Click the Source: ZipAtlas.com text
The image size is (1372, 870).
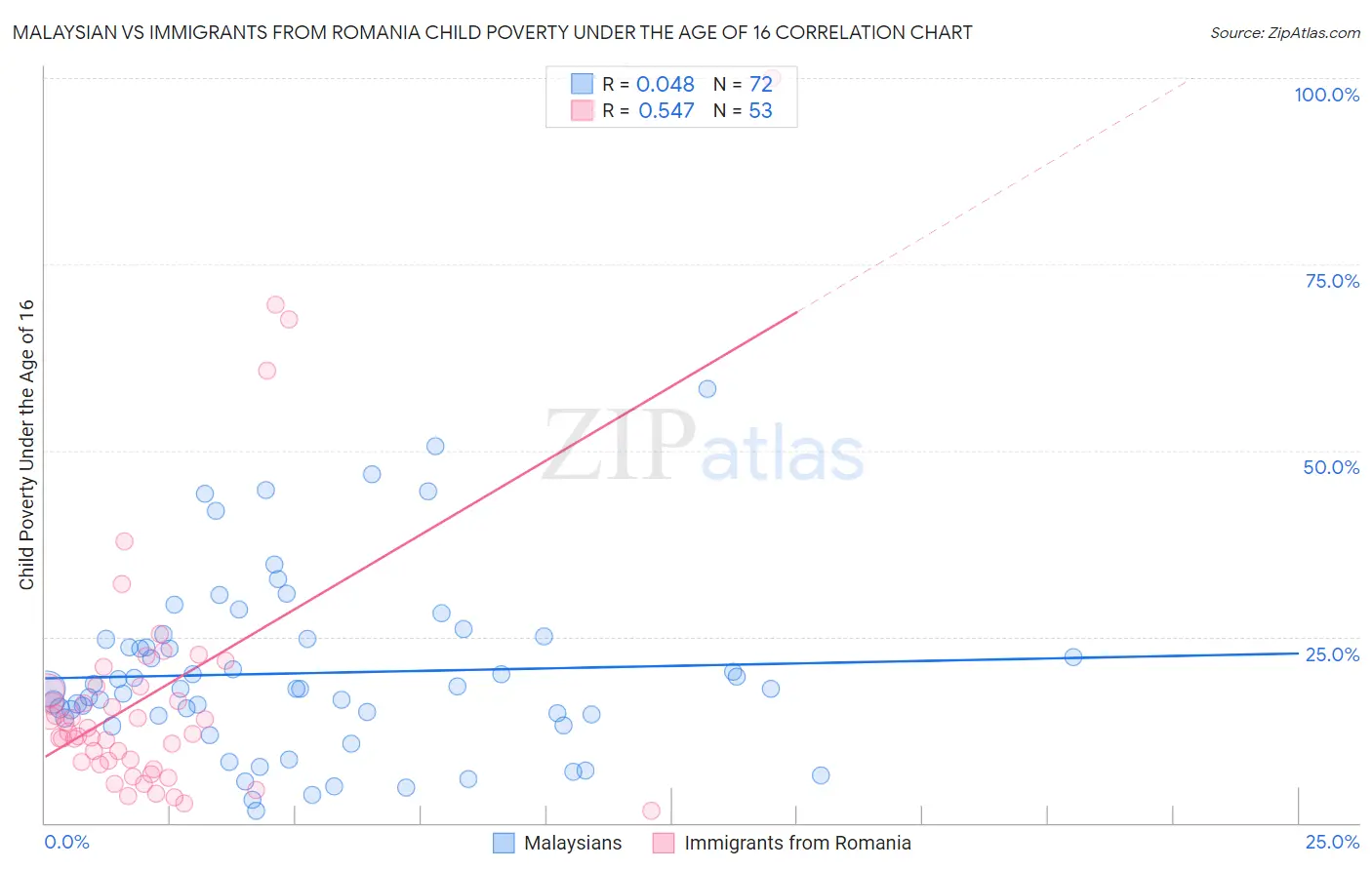click(x=1284, y=33)
